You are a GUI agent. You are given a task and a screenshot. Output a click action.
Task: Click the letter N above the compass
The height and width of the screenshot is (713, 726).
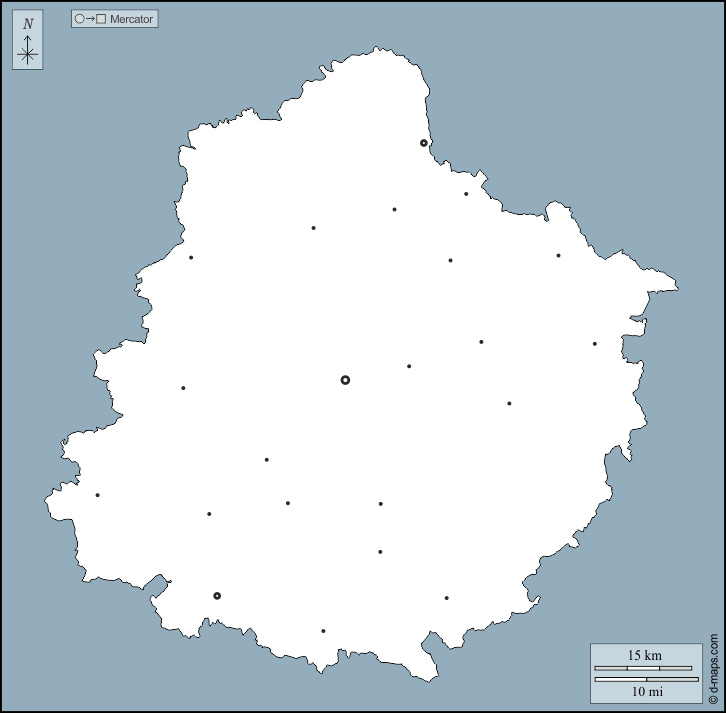(x=28, y=24)
